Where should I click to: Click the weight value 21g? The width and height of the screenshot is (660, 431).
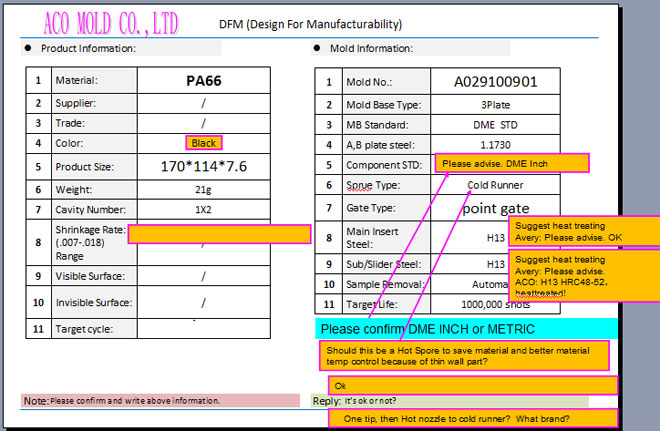203,190
